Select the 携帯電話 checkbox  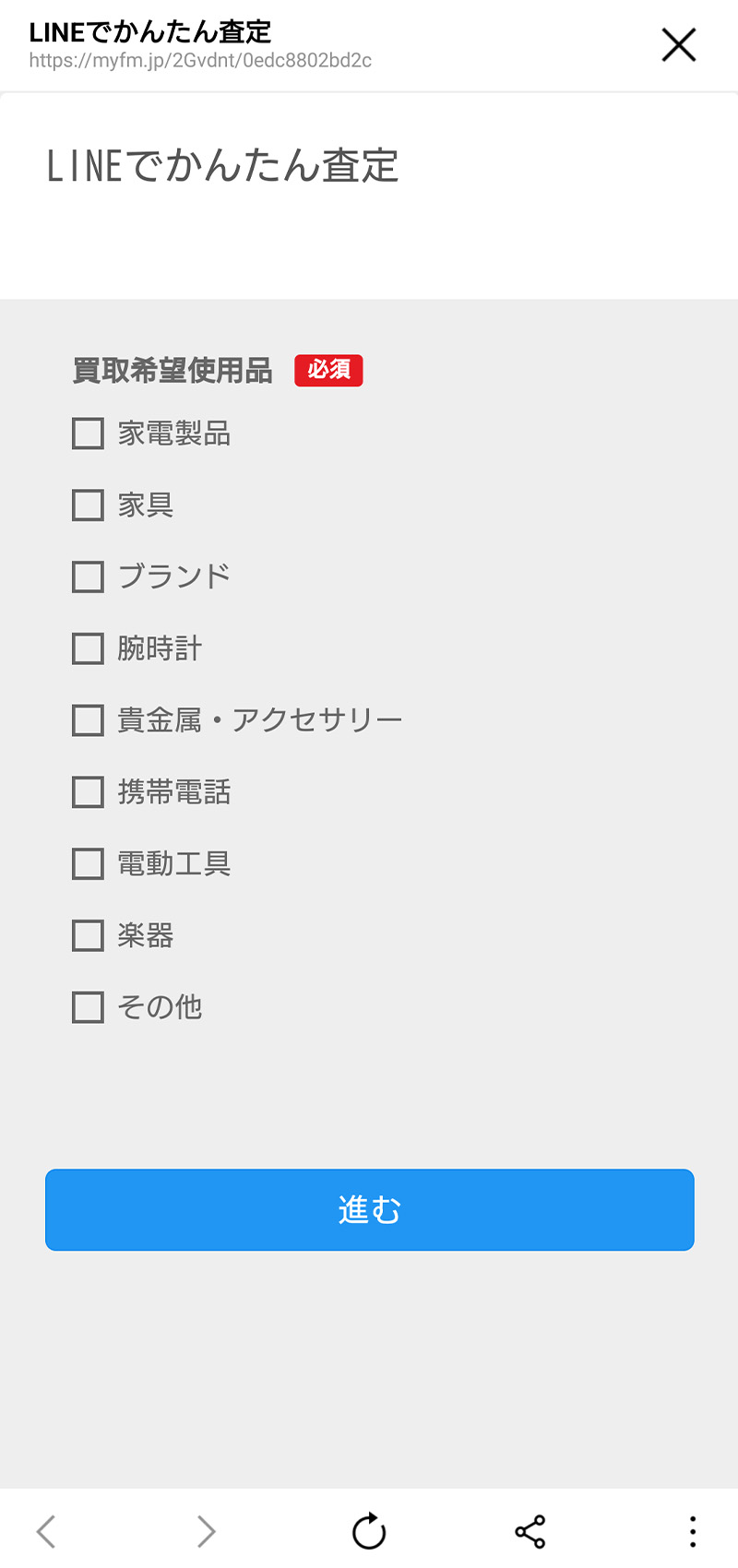click(x=88, y=792)
